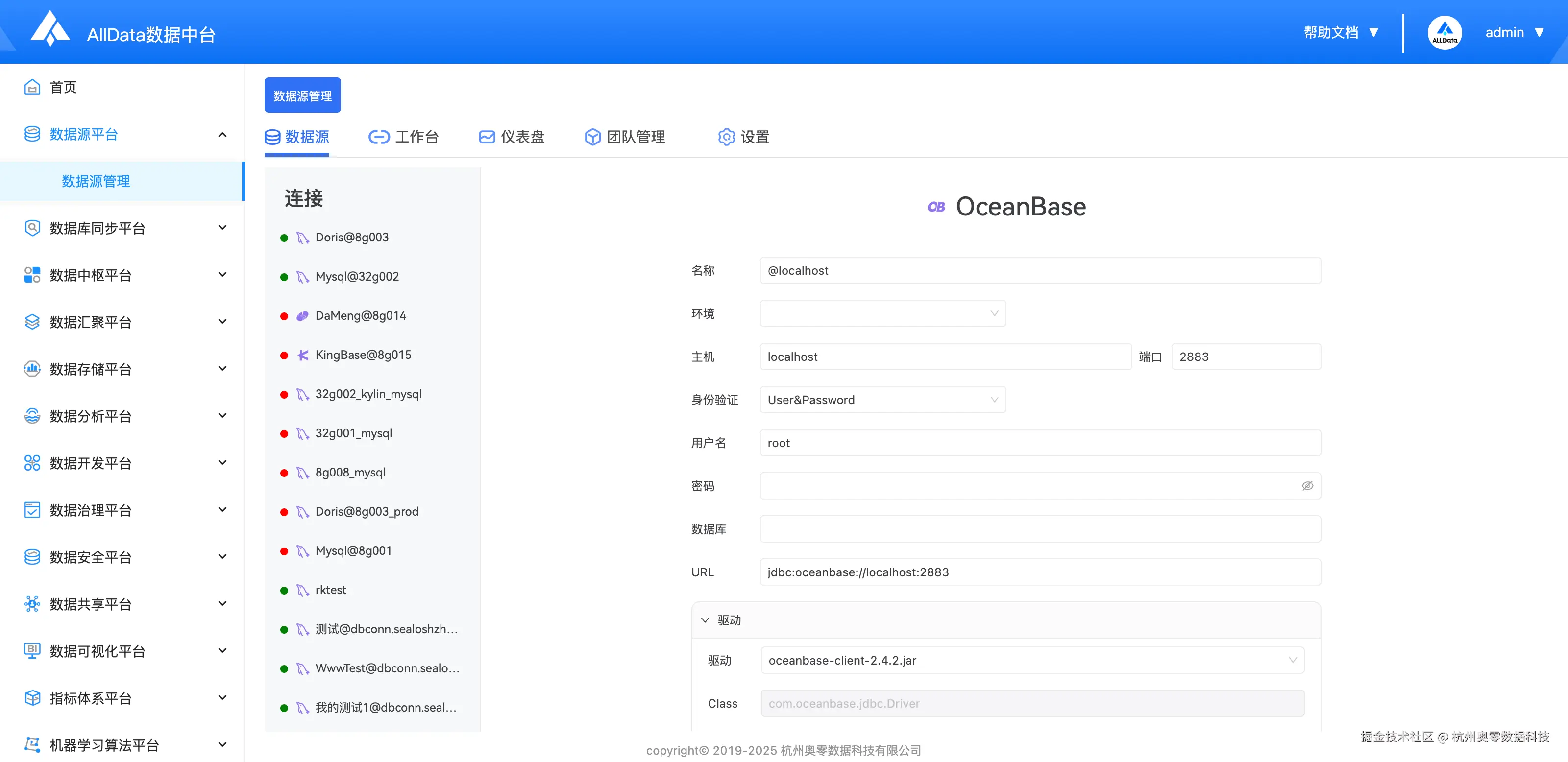The width and height of the screenshot is (1568, 762).
Task: Click the 数据存储平台 chart icon
Action: point(32,369)
